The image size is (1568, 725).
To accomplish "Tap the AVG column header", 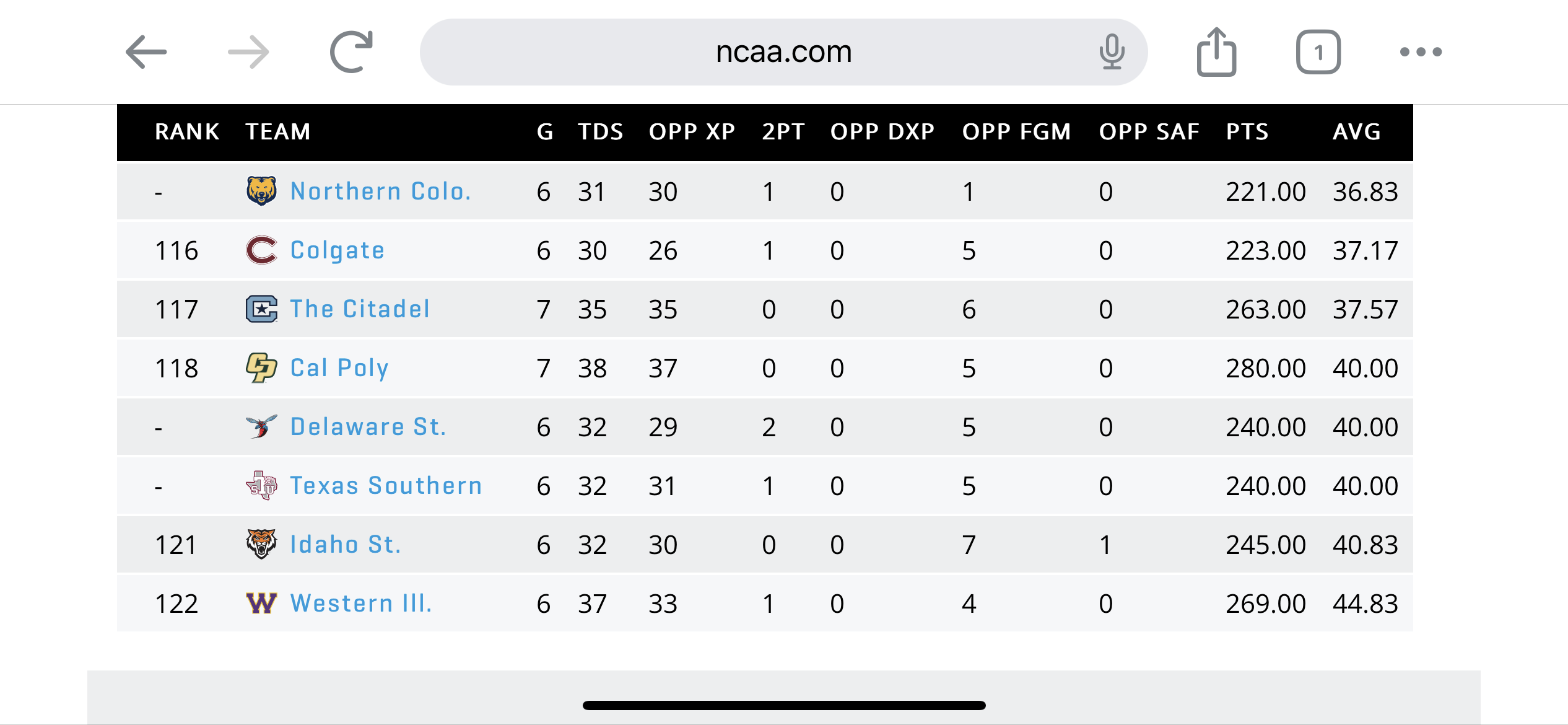I will pyautogui.click(x=1356, y=132).
